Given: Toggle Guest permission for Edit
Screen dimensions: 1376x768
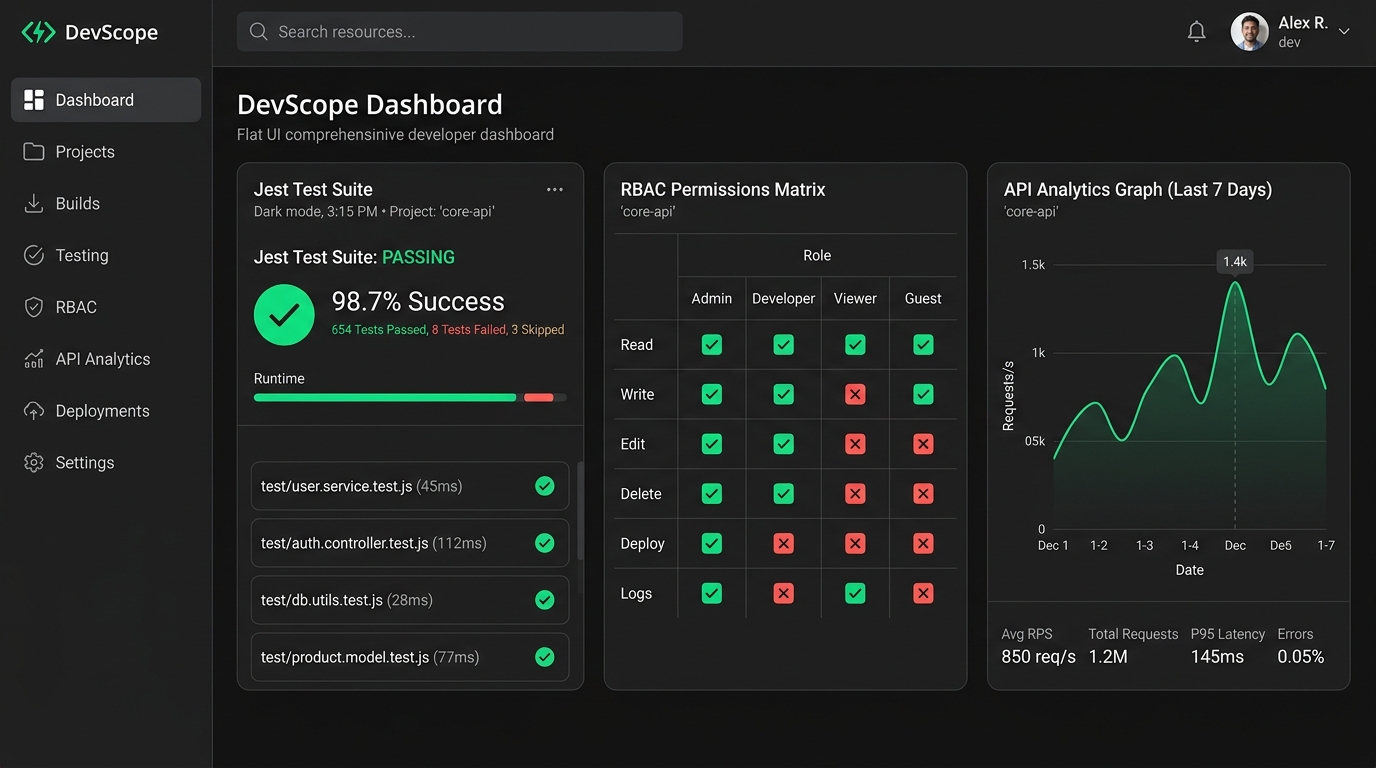Looking at the screenshot, I should tap(923, 444).
